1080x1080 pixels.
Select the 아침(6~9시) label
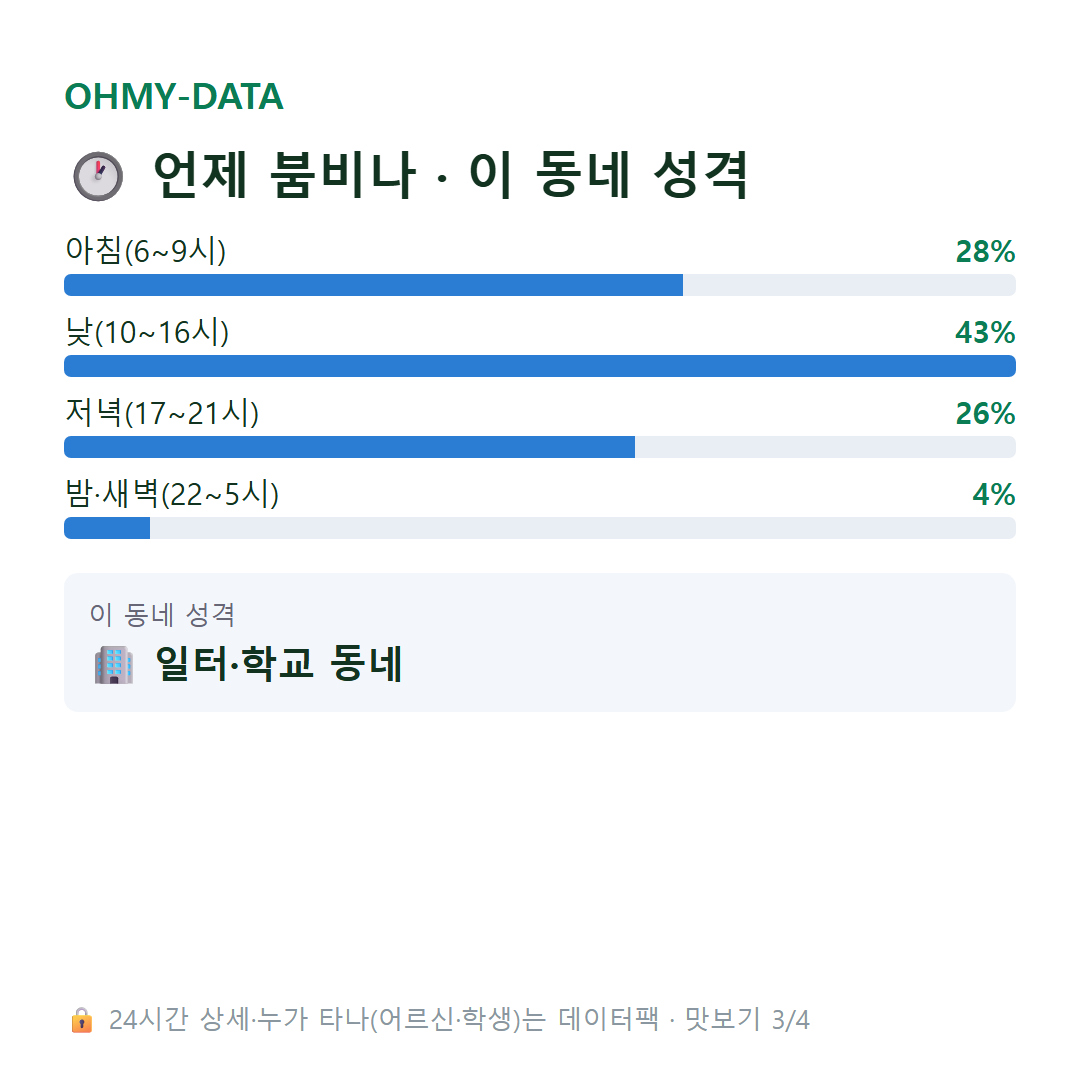click(145, 251)
